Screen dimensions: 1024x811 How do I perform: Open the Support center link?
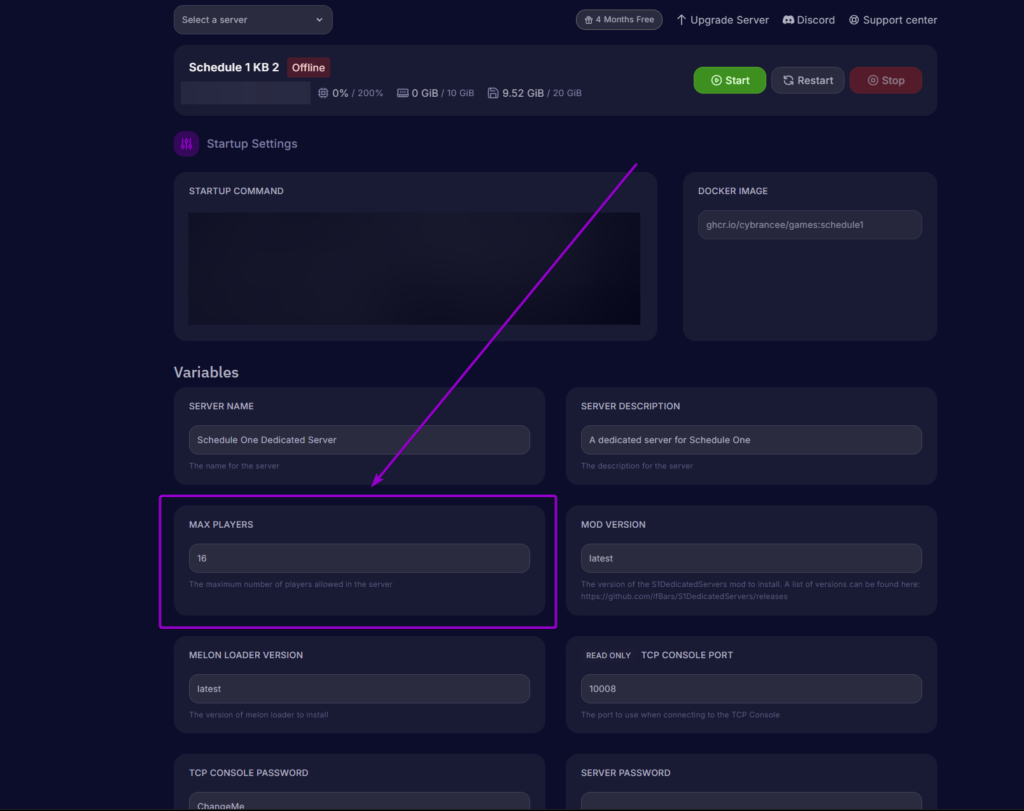coord(893,20)
